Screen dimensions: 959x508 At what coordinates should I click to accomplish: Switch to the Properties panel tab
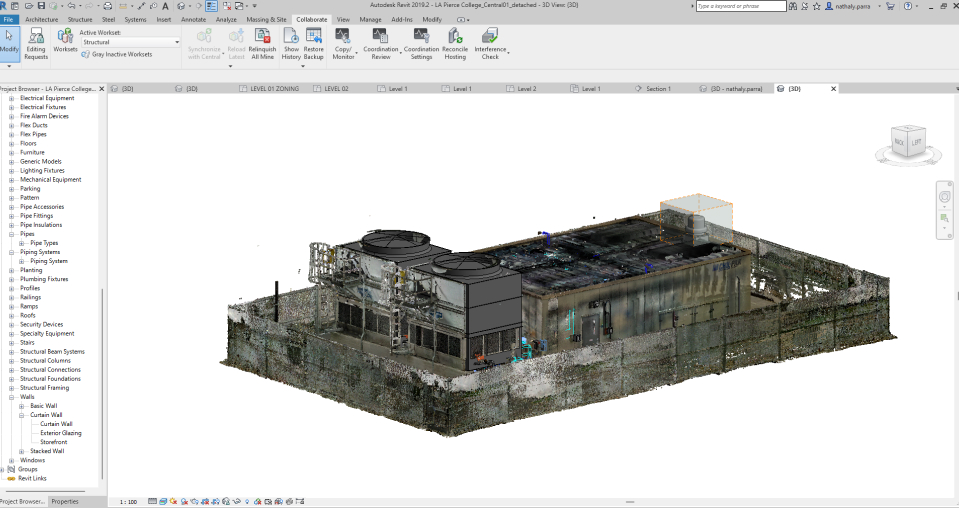(65, 501)
